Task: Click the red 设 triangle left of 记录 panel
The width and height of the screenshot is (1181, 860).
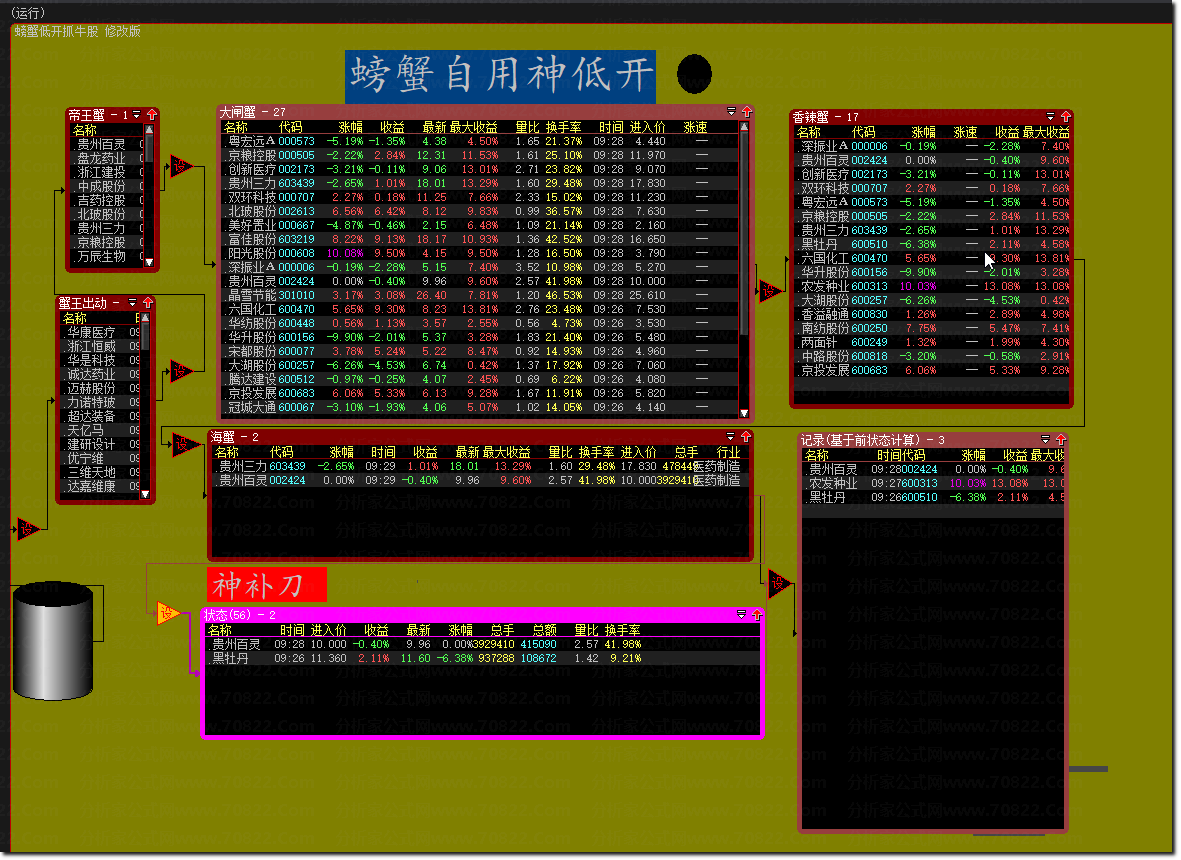Action: coord(779,583)
